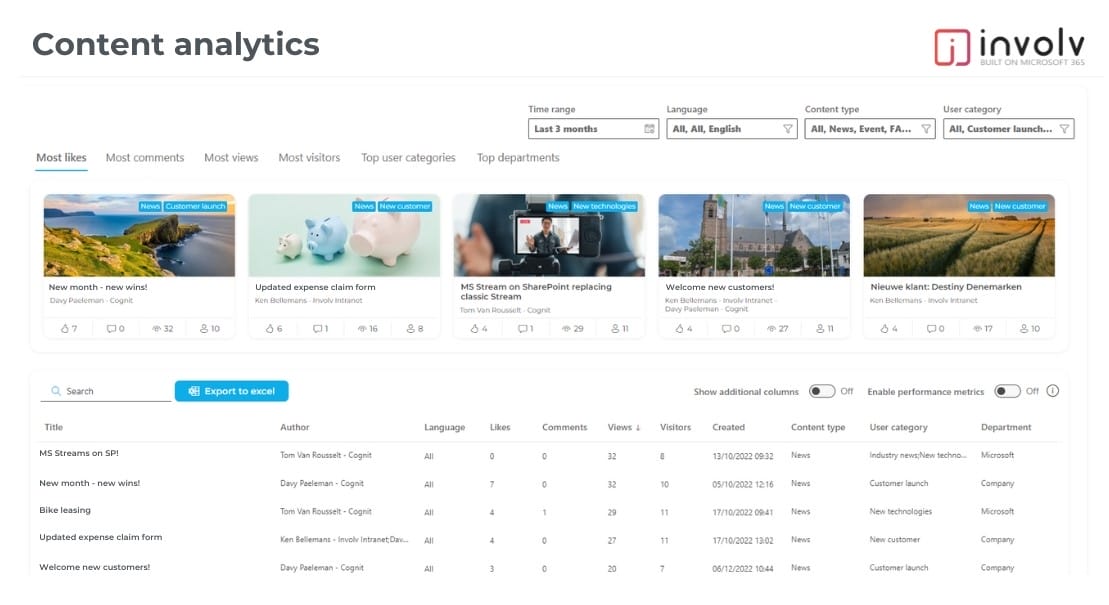The image size is (1109, 605).
Task: Open the Top departments tab
Action: click(518, 158)
